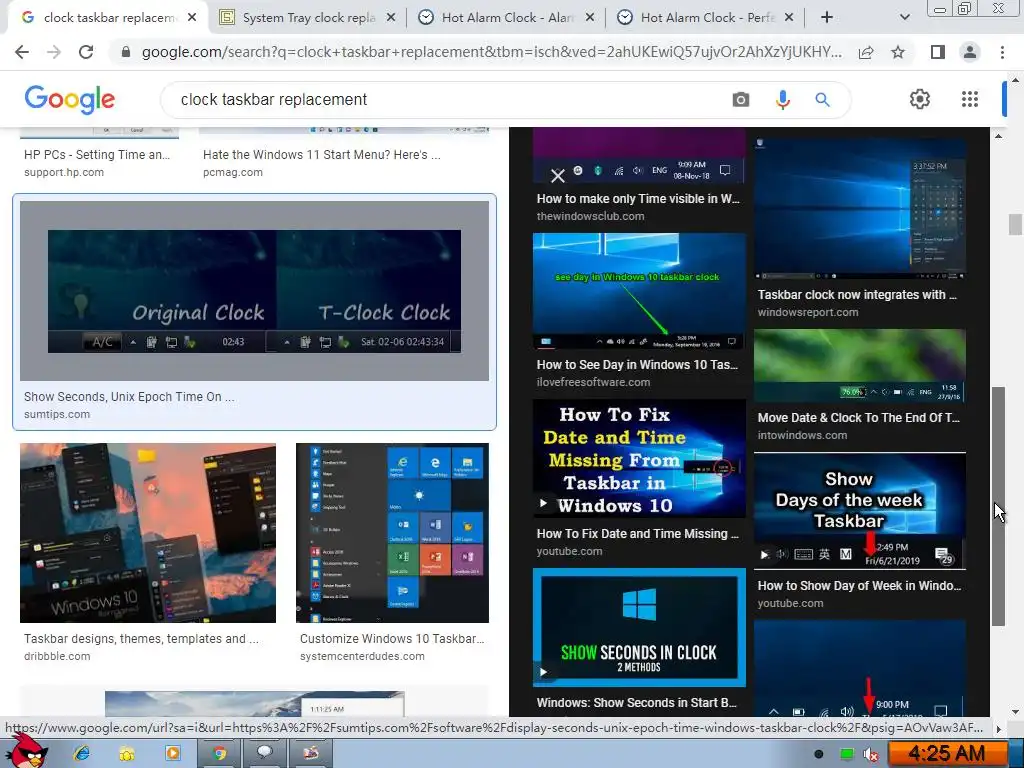Click the green monitor tray icon
Viewport: 1024px width, 768px height.
(846, 754)
